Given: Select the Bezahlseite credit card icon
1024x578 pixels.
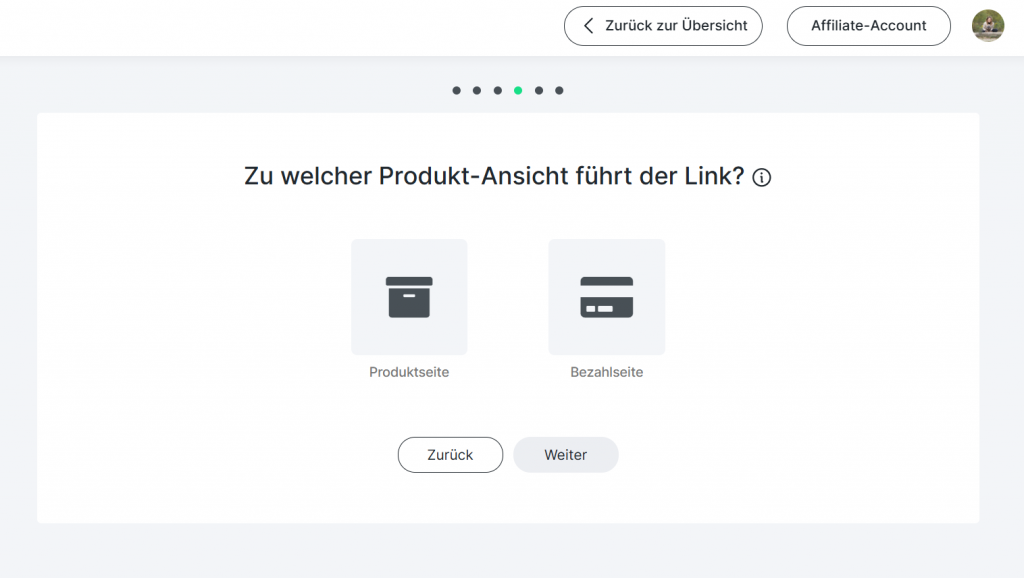Looking at the screenshot, I should coord(606,297).
